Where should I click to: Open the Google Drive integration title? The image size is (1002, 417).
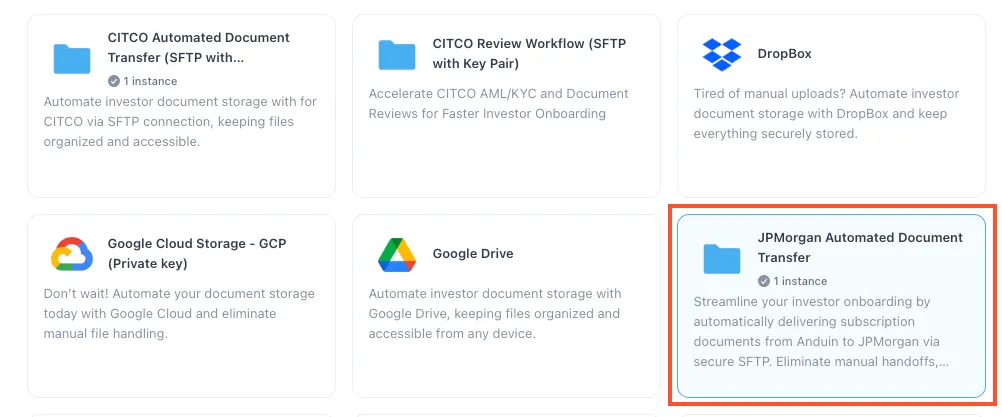pyautogui.click(x=473, y=254)
